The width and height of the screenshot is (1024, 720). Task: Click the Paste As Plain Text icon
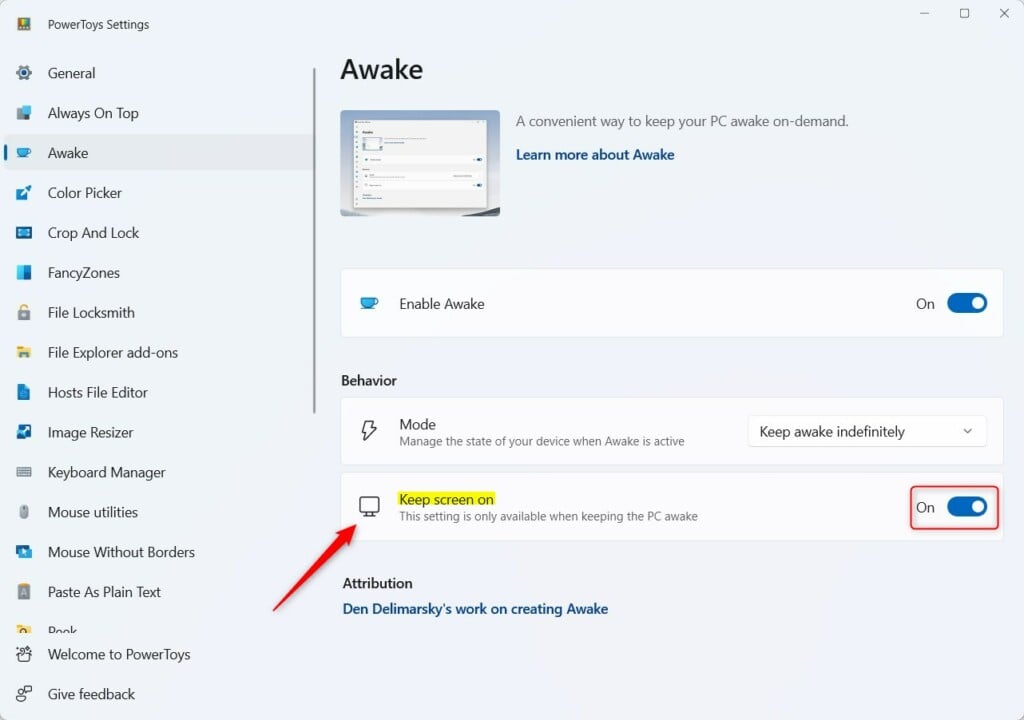24,592
